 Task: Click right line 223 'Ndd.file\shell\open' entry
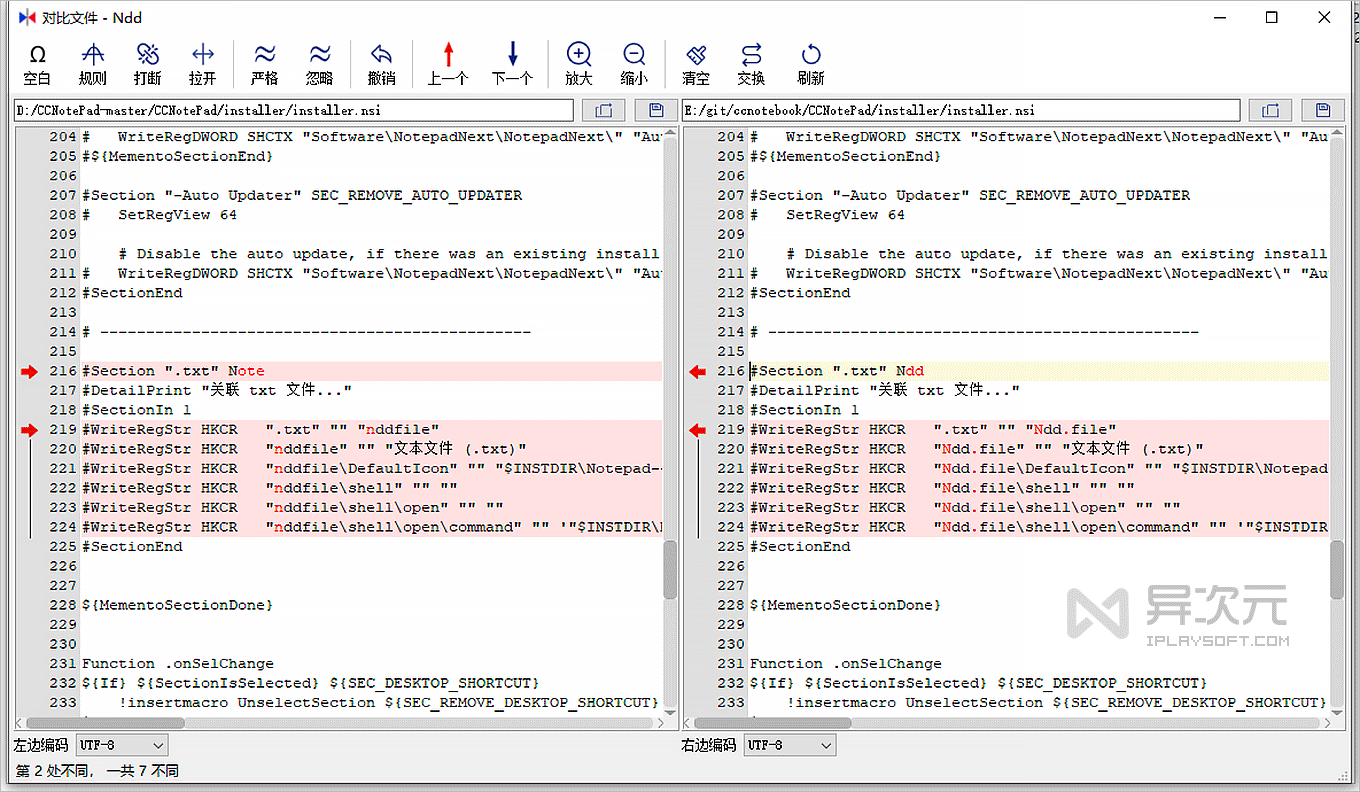tap(965, 508)
